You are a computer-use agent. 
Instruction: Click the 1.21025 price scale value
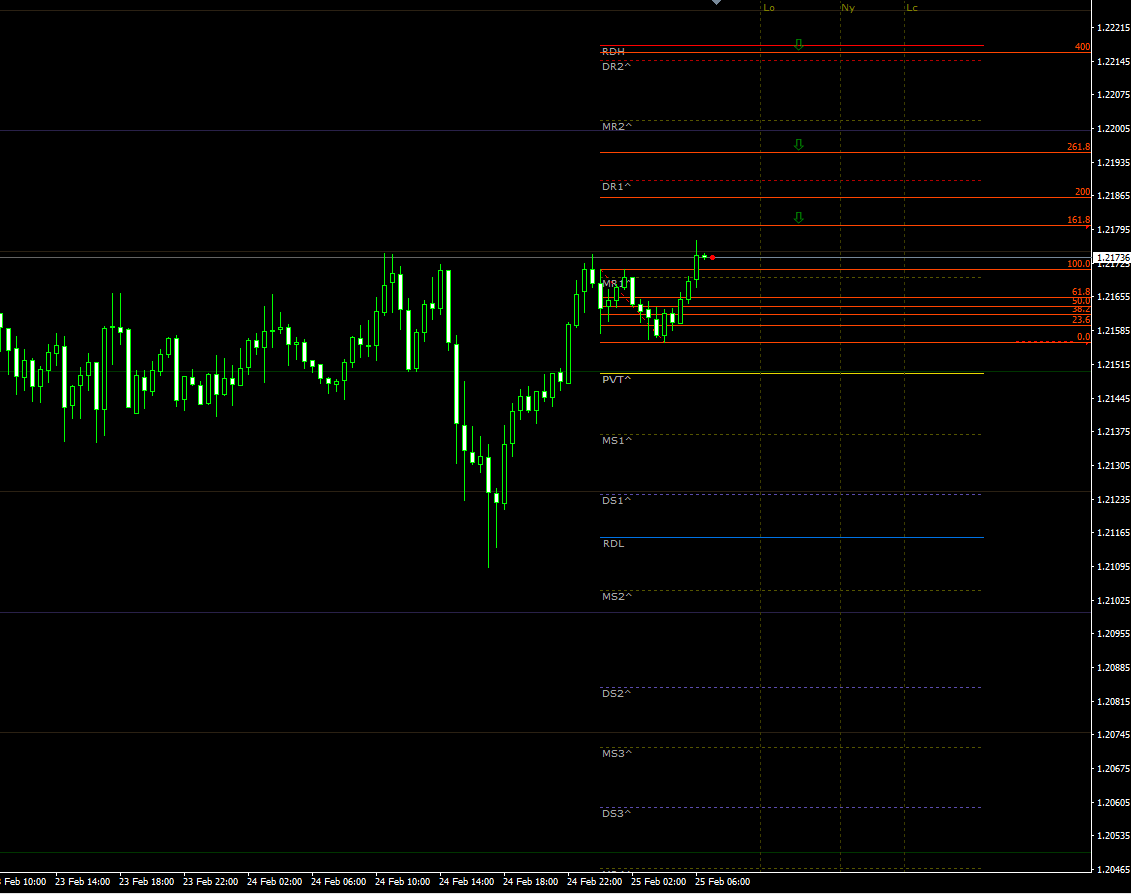pyautogui.click(x=1113, y=600)
